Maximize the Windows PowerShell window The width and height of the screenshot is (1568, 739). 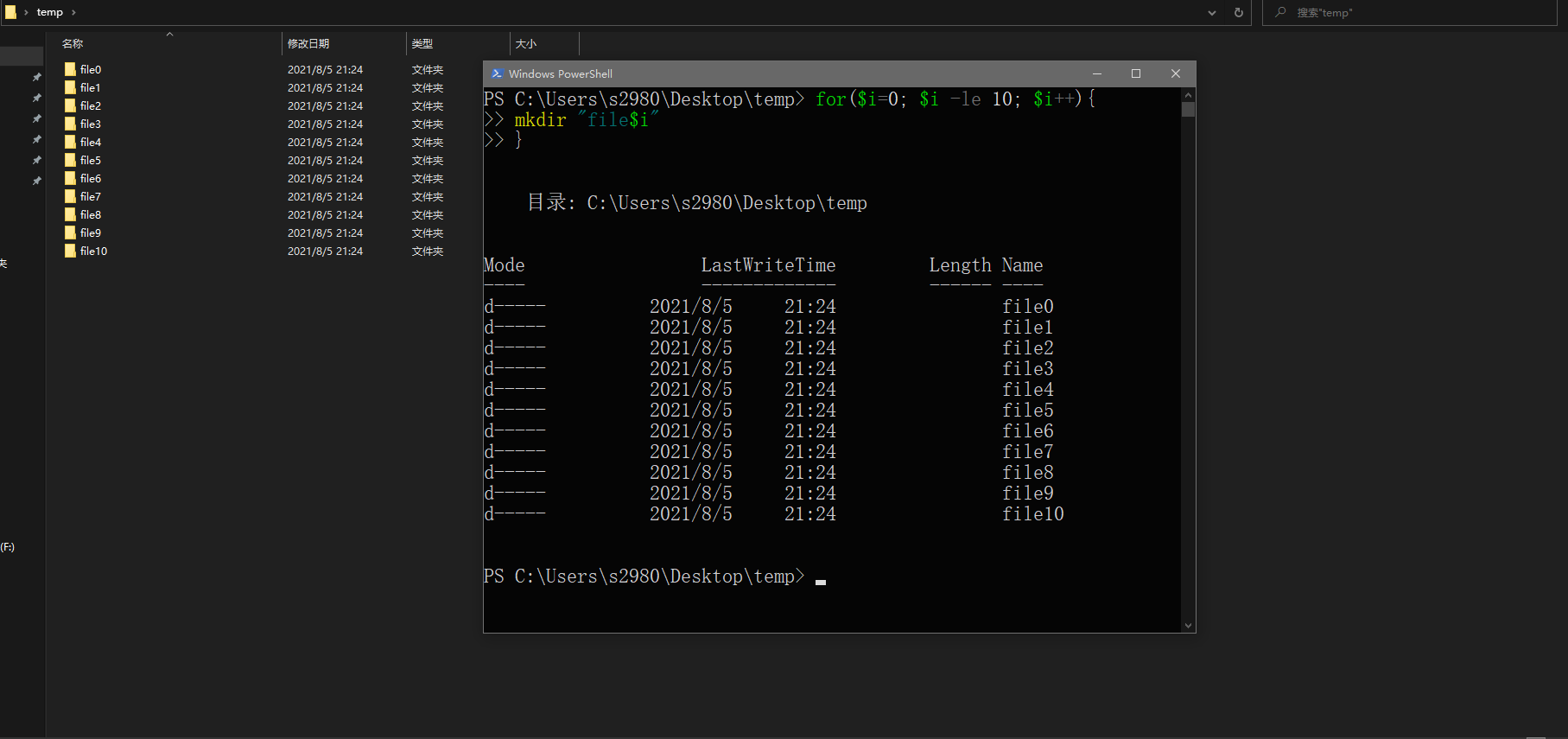[1136, 73]
